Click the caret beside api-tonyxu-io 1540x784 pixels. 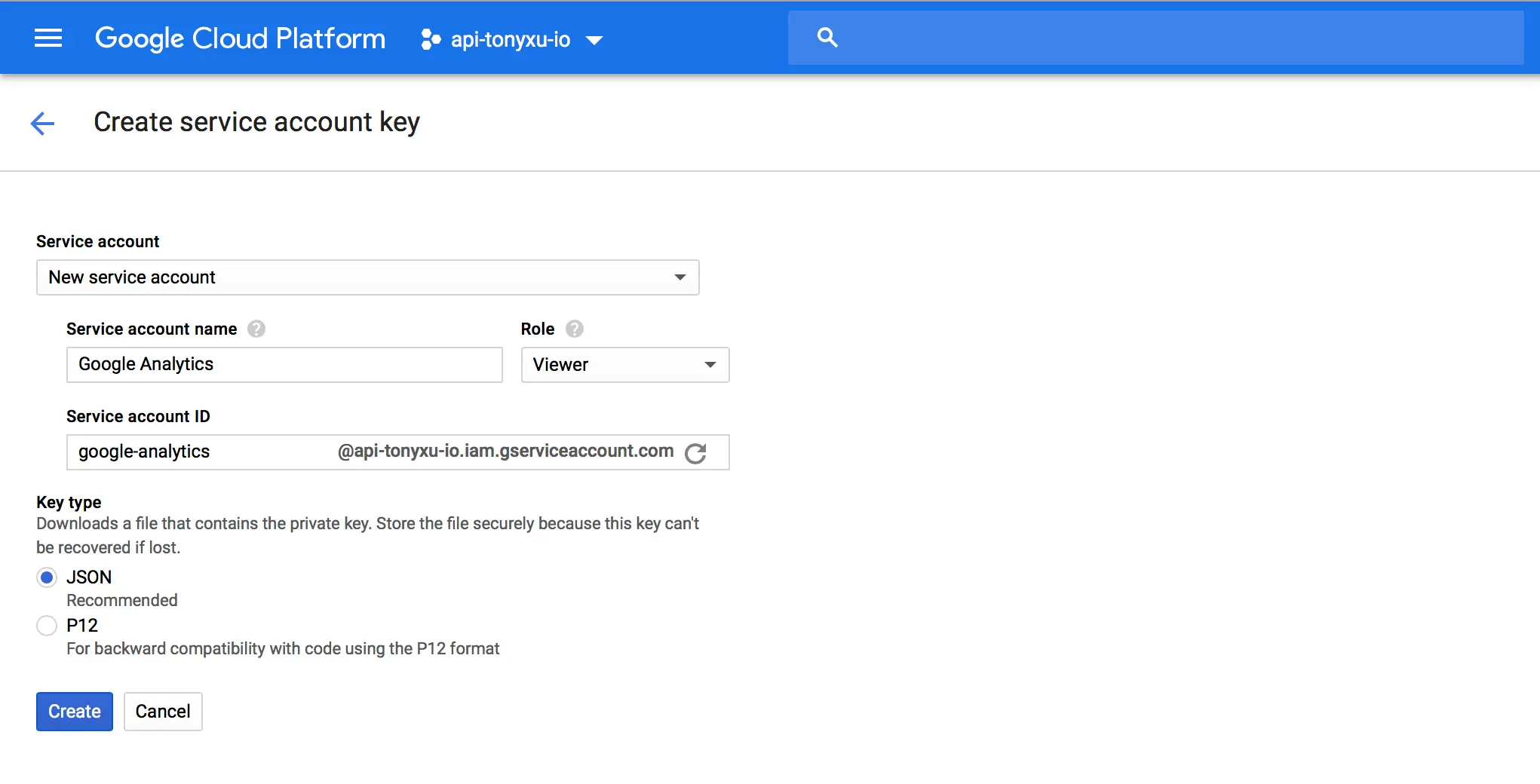tap(594, 41)
